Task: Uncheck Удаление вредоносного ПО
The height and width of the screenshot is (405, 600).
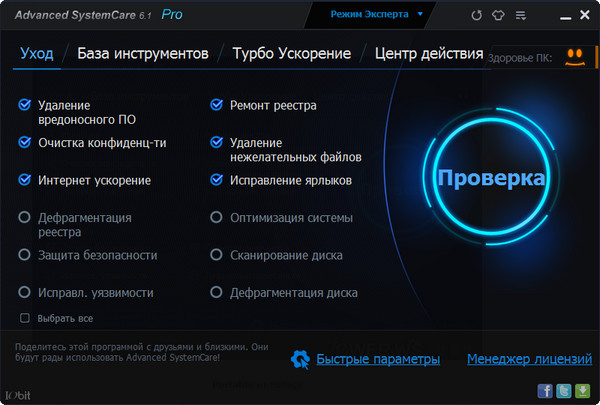Action: click(25, 105)
